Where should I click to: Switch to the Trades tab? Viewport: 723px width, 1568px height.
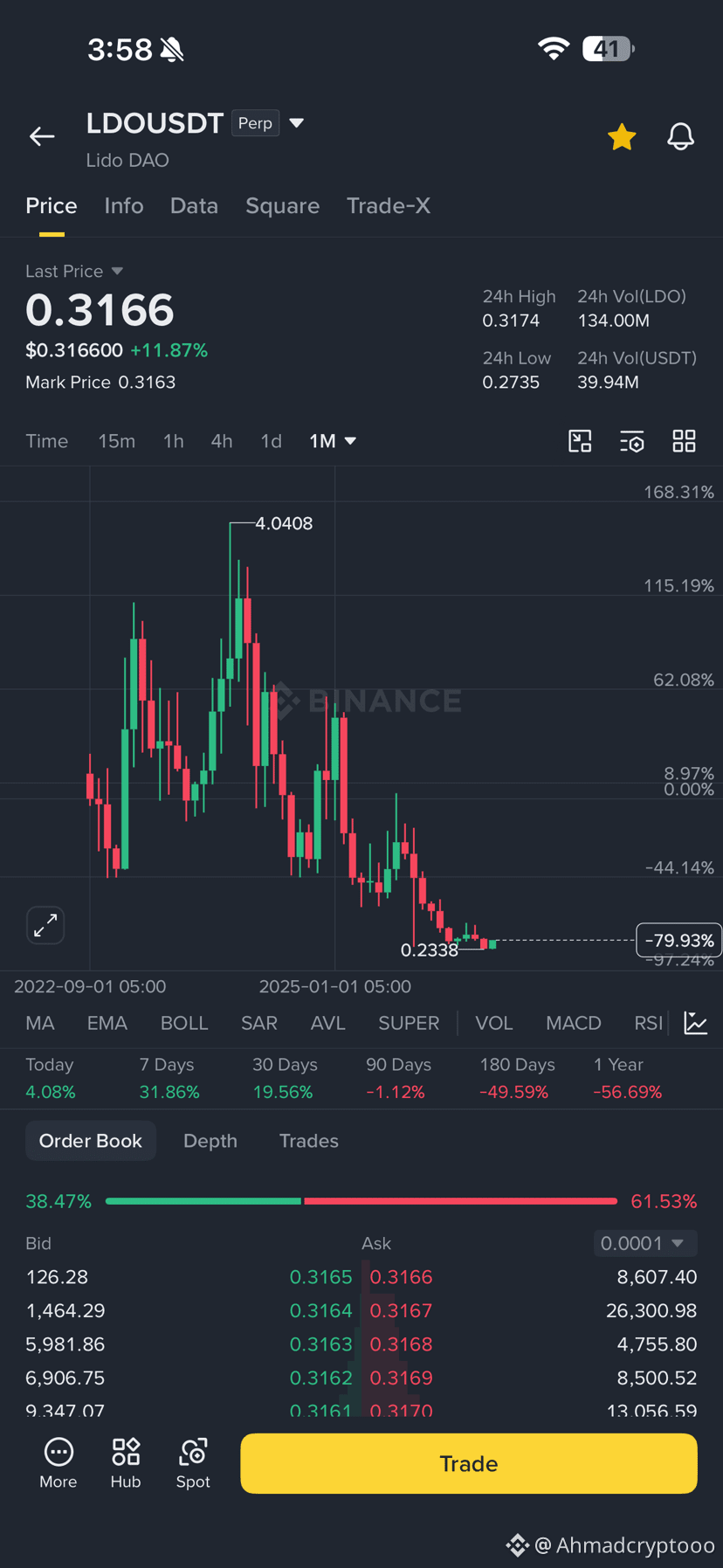point(309,1141)
